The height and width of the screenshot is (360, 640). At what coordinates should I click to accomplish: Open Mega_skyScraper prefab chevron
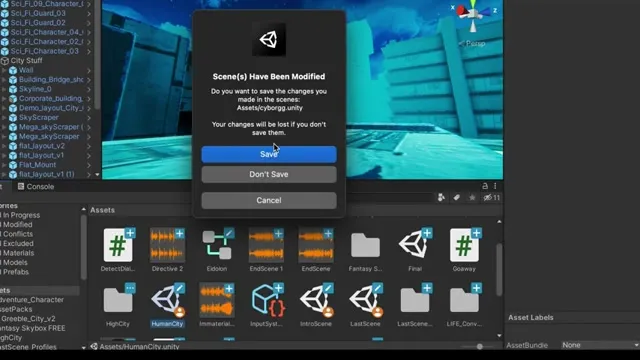89,137
